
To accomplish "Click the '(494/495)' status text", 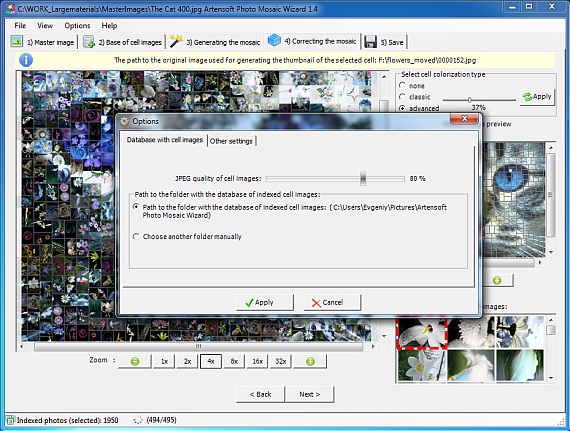I will click(161, 420).
